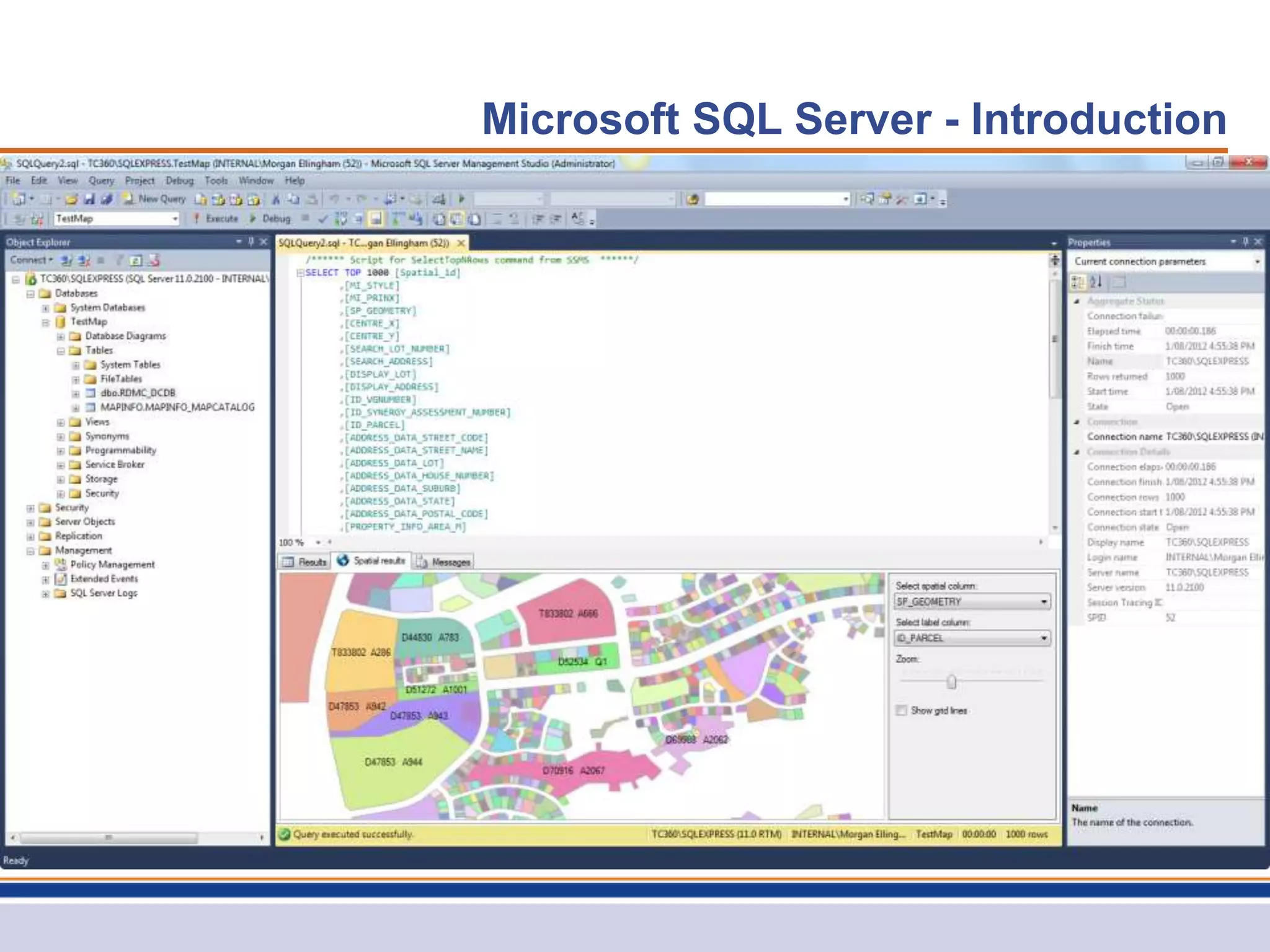
Task: Click Object Explorer disconnect icon
Action: pos(84,260)
